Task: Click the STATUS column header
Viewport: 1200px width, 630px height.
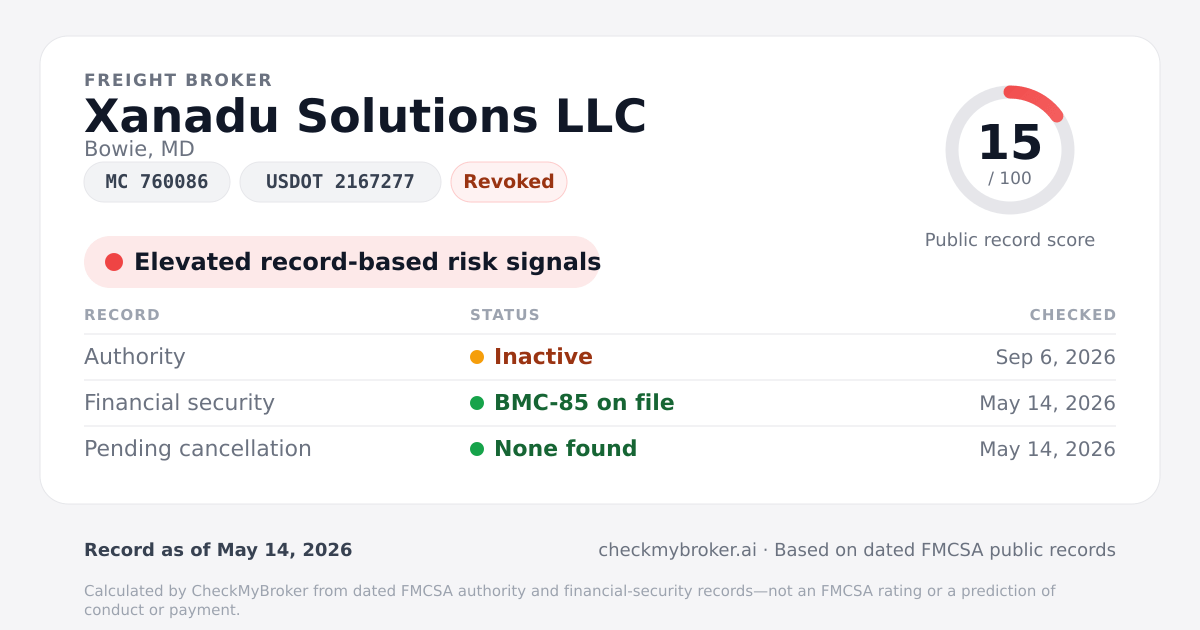Action: coord(505,315)
